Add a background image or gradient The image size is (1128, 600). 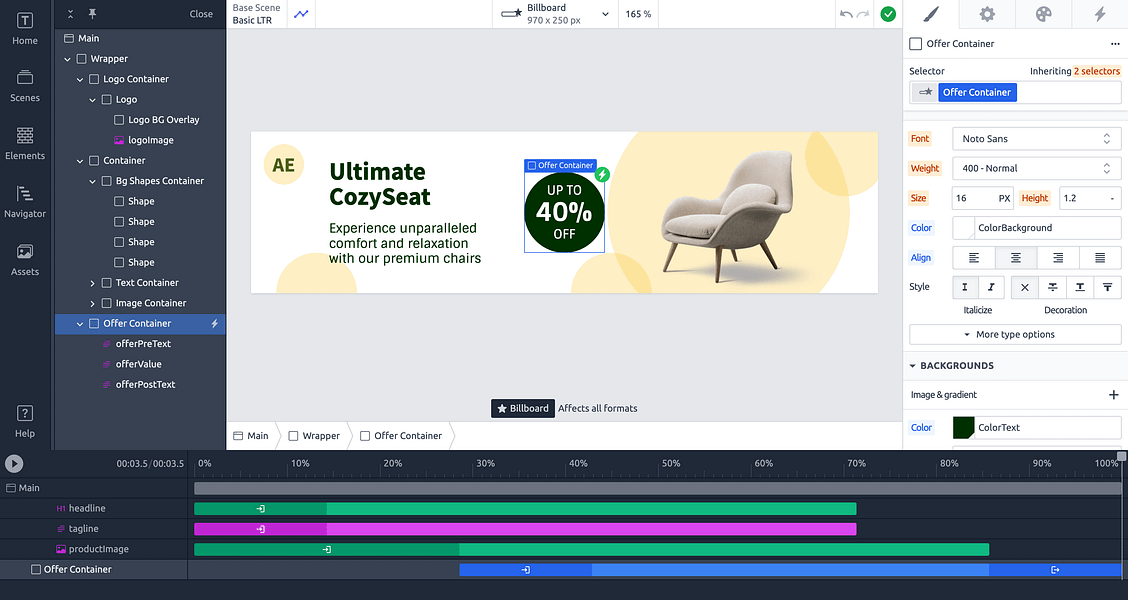(x=1114, y=394)
